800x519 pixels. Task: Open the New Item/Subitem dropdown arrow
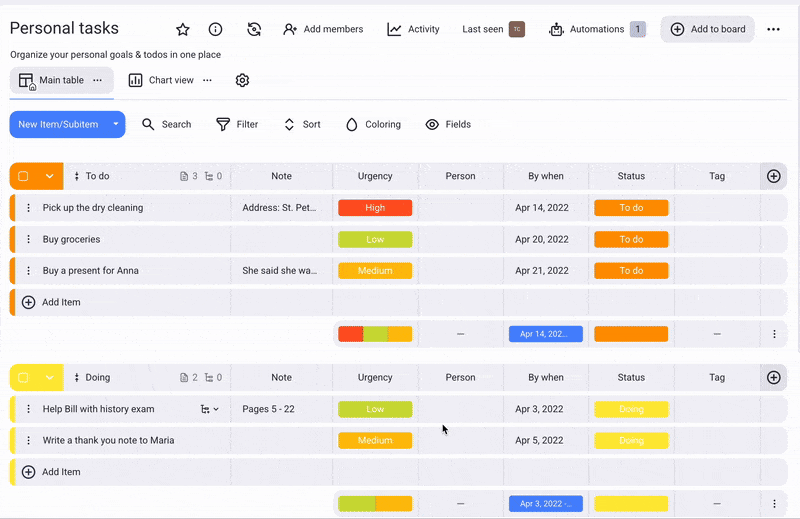tap(116, 125)
